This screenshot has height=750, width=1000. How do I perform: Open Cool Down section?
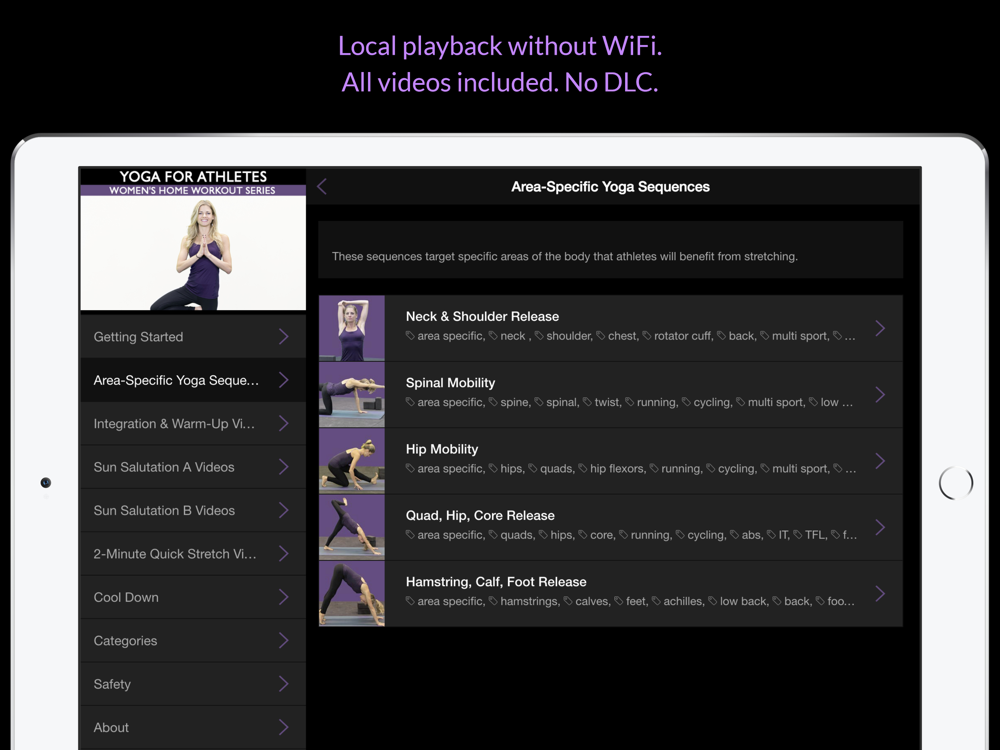[x=193, y=597]
